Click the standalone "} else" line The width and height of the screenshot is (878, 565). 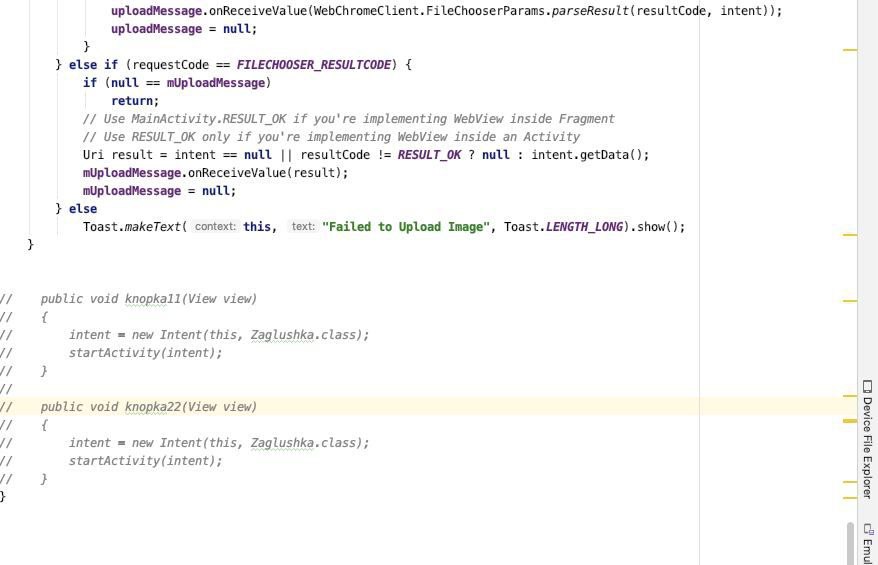coord(76,209)
